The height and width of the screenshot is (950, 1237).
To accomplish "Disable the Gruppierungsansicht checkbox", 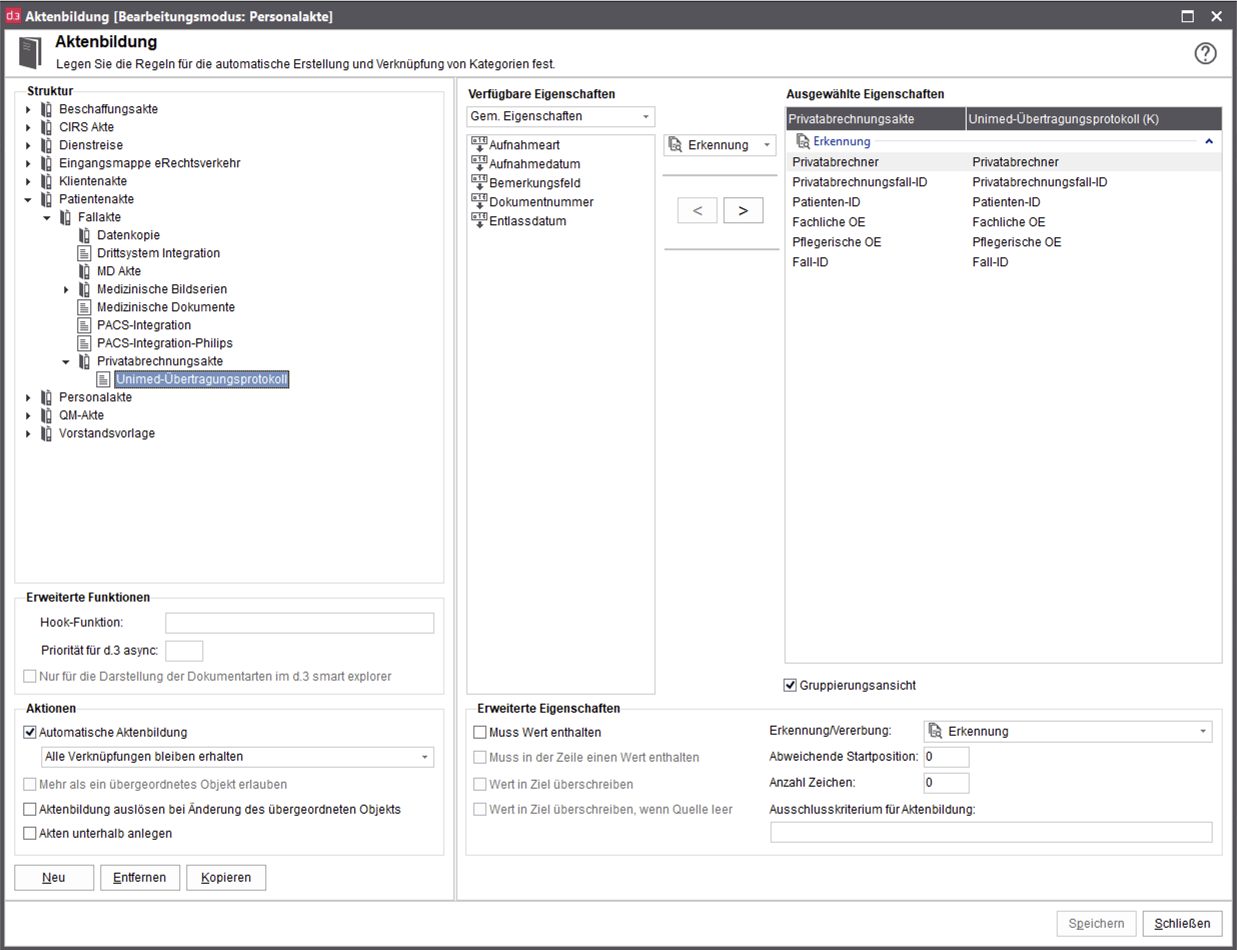I will click(x=788, y=685).
